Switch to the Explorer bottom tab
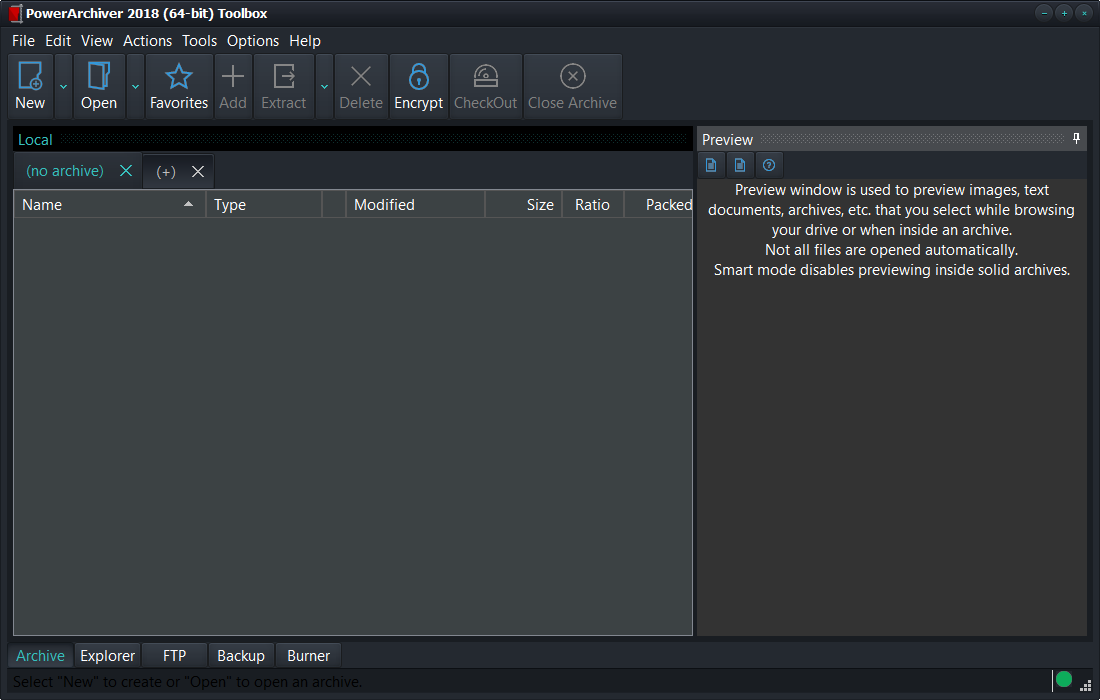 point(107,656)
